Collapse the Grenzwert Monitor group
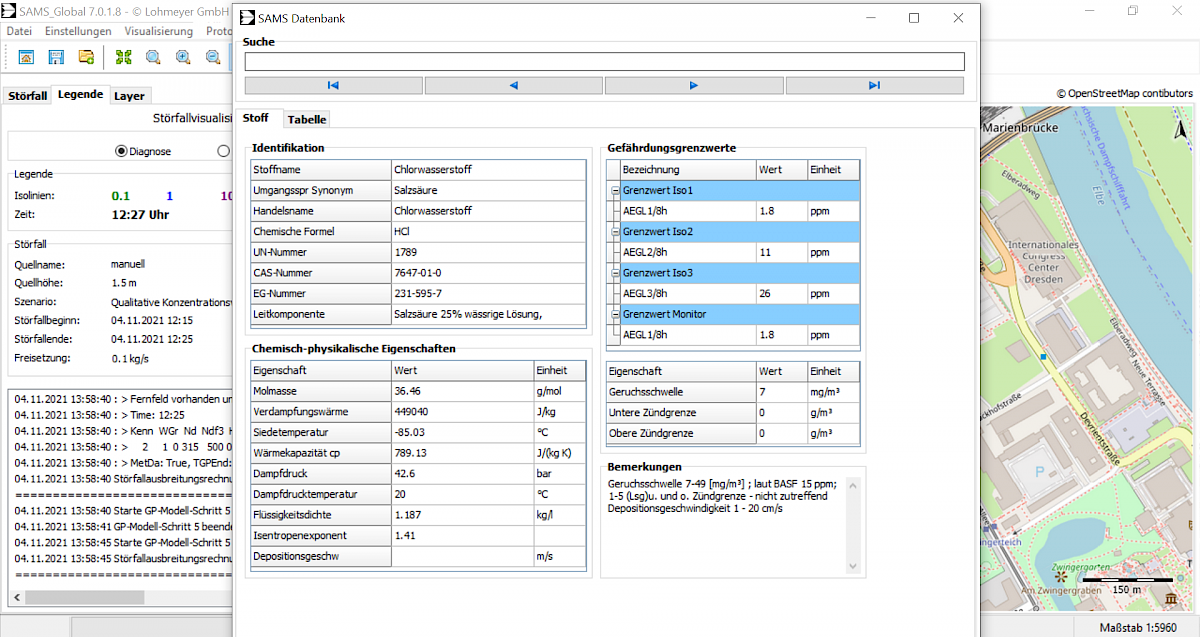This screenshot has height=637, width=1200. [x=615, y=315]
